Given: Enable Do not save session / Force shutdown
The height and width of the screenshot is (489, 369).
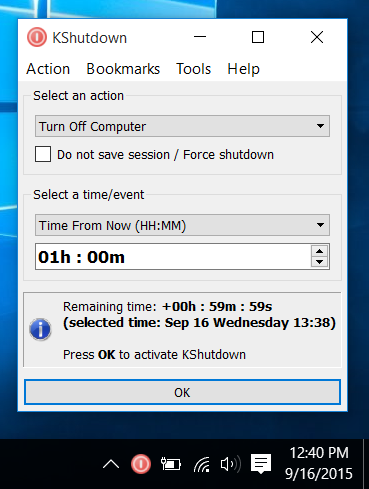Looking at the screenshot, I should (43, 154).
